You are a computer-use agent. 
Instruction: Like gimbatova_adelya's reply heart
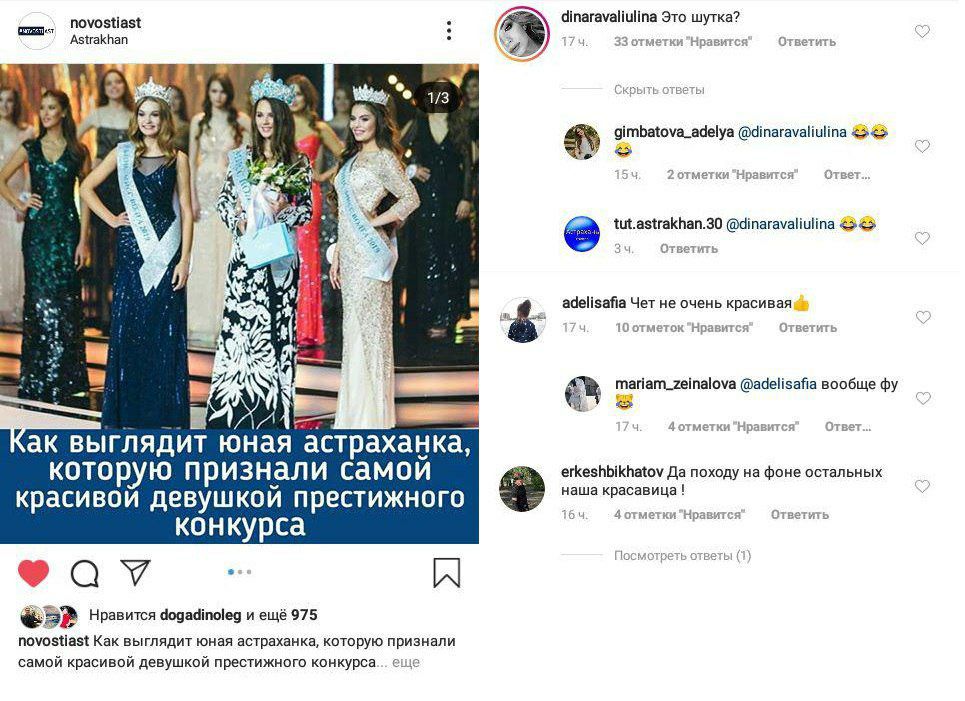tap(922, 146)
